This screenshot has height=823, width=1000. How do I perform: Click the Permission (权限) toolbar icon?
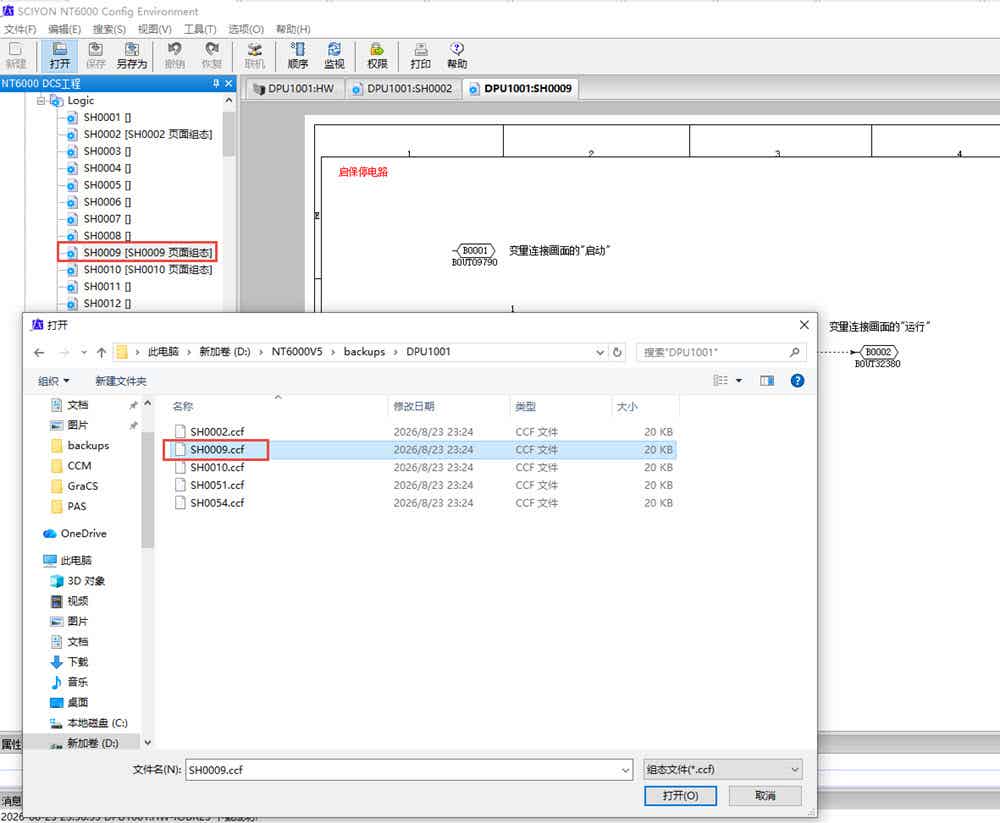pyautogui.click(x=377, y=55)
